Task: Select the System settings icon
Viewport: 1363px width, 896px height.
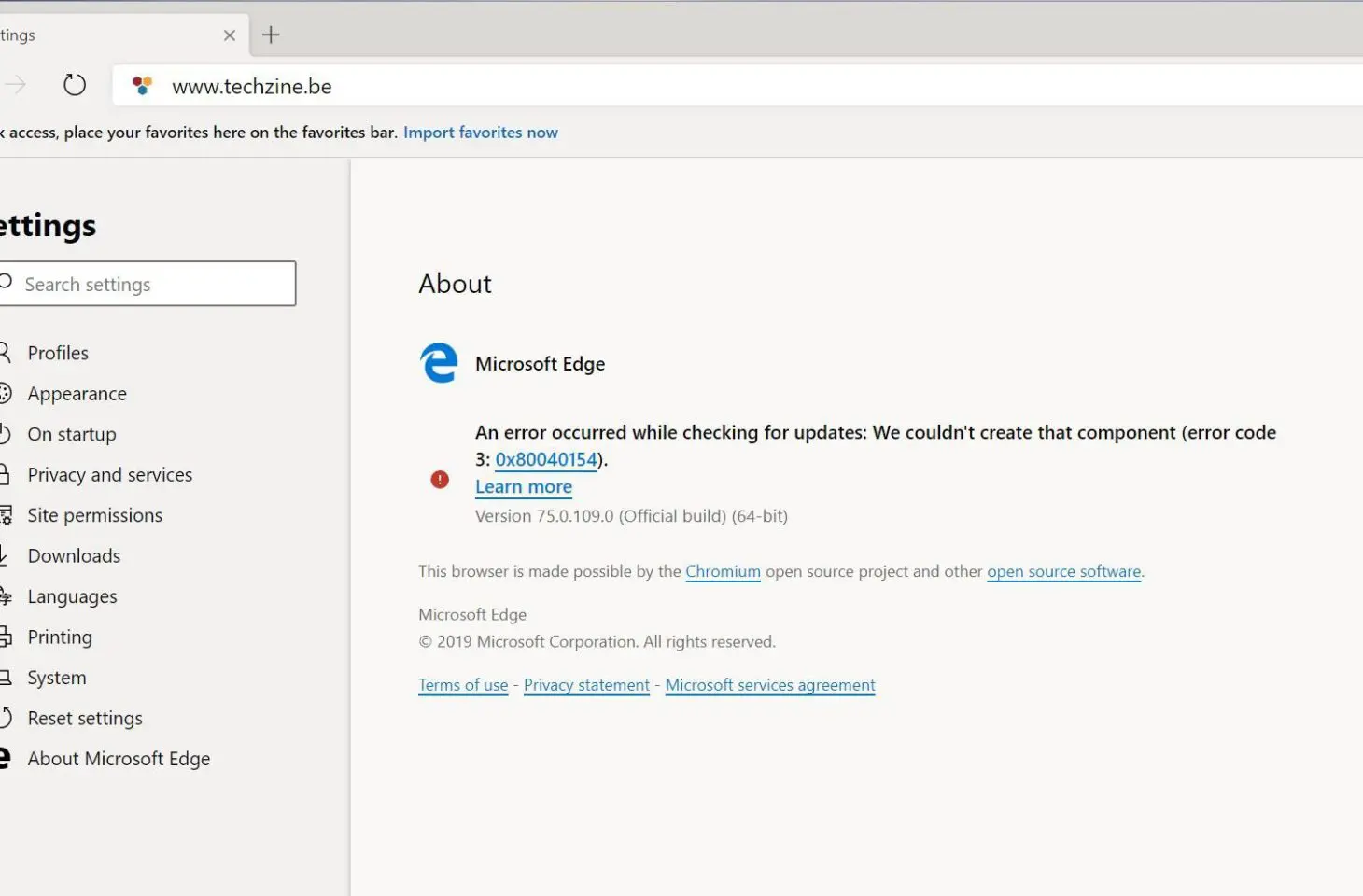Action: click(x=4, y=677)
